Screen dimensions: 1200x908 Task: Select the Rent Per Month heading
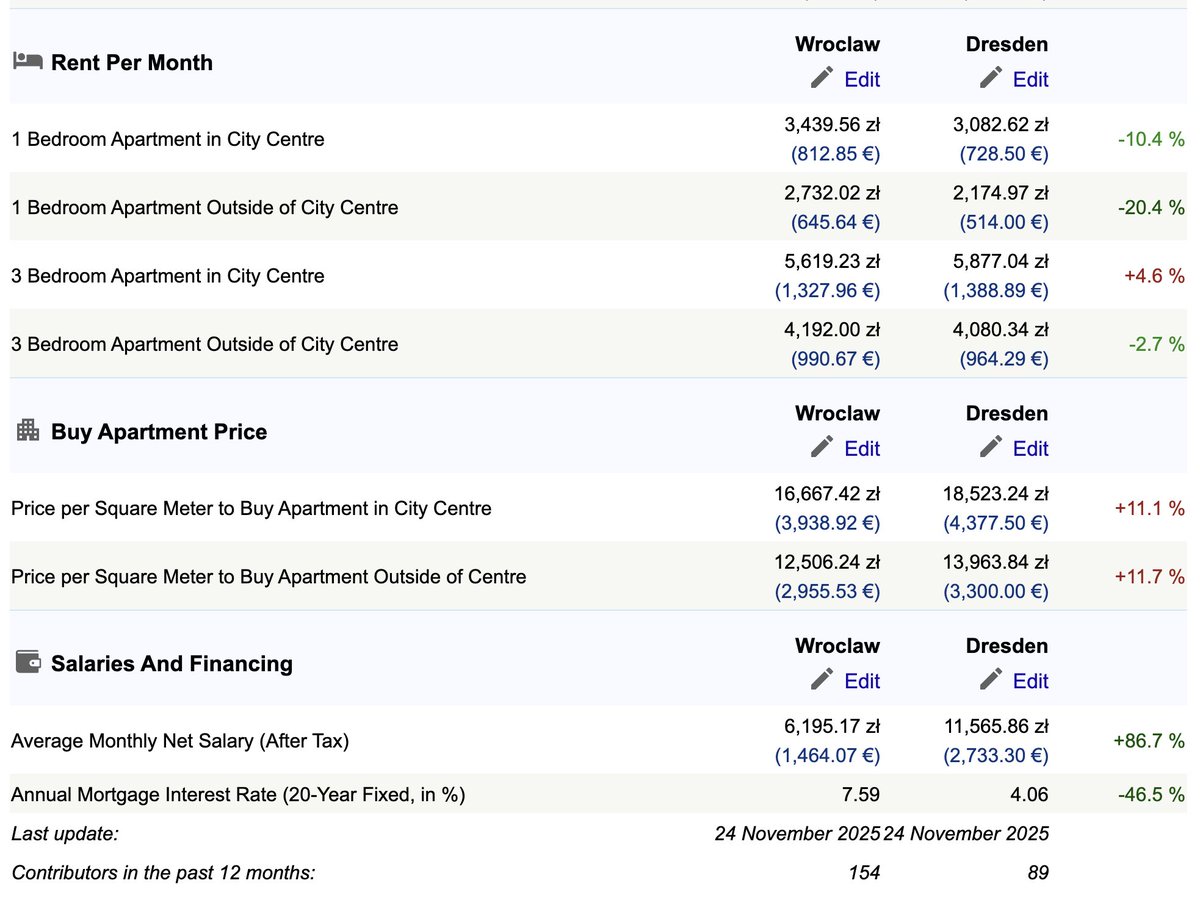tap(132, 63)
